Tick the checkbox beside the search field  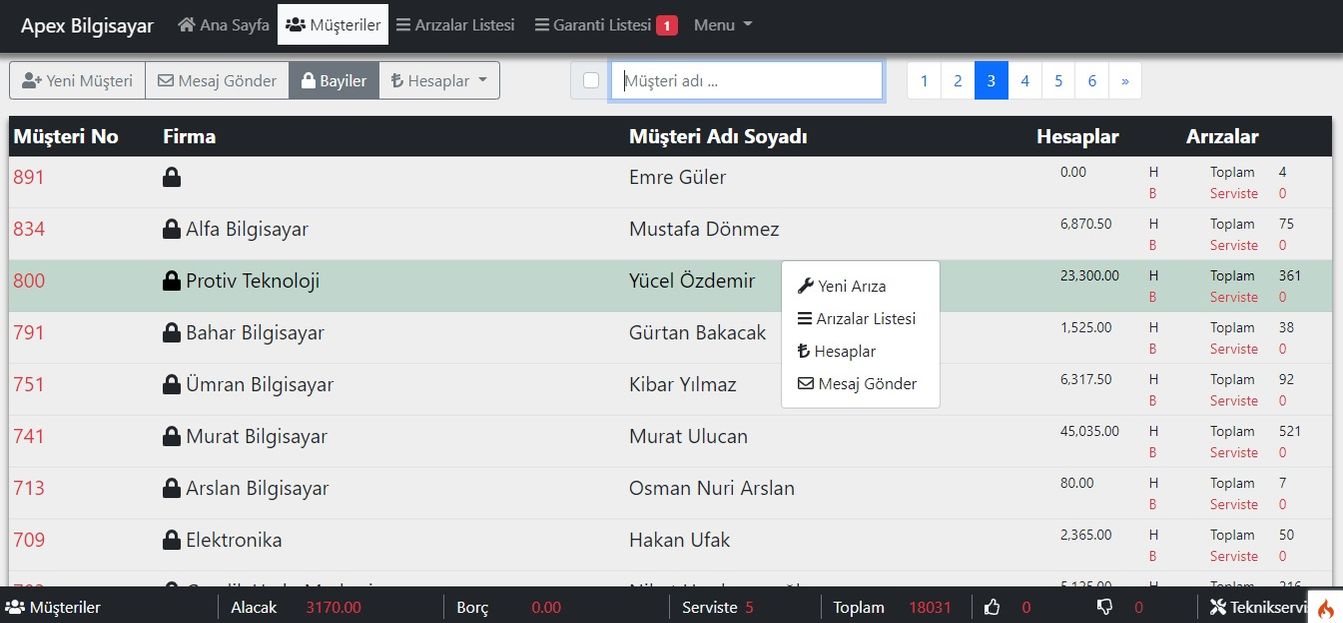tap(591, 81)
